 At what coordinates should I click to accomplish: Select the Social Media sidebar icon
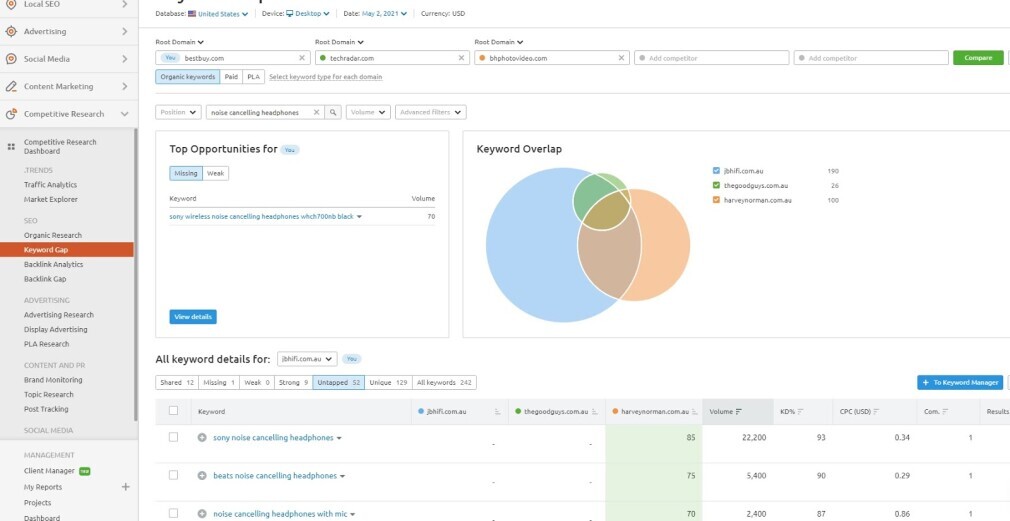(x=11, y=59)
